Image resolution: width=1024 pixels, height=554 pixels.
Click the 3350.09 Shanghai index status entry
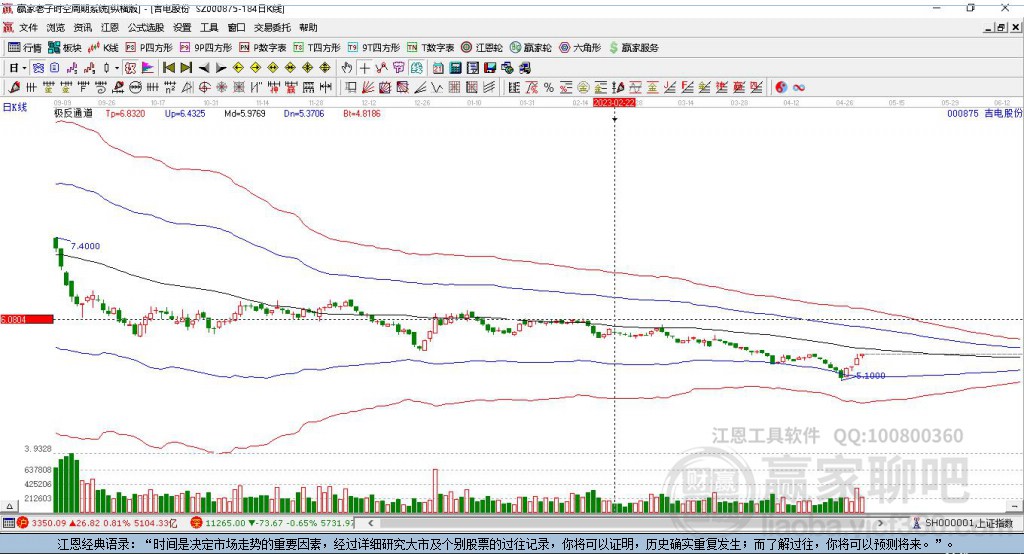coord(97,523)
